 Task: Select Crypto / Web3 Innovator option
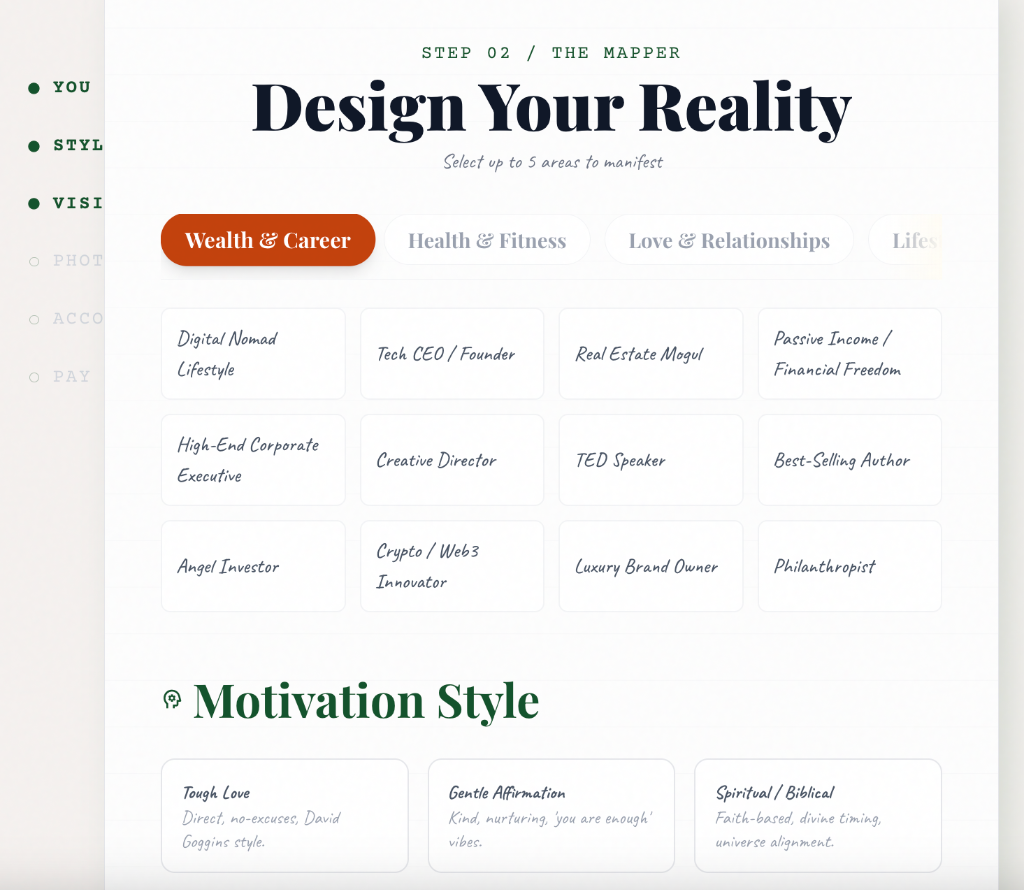pyautogui.click(x=452, y=566)
